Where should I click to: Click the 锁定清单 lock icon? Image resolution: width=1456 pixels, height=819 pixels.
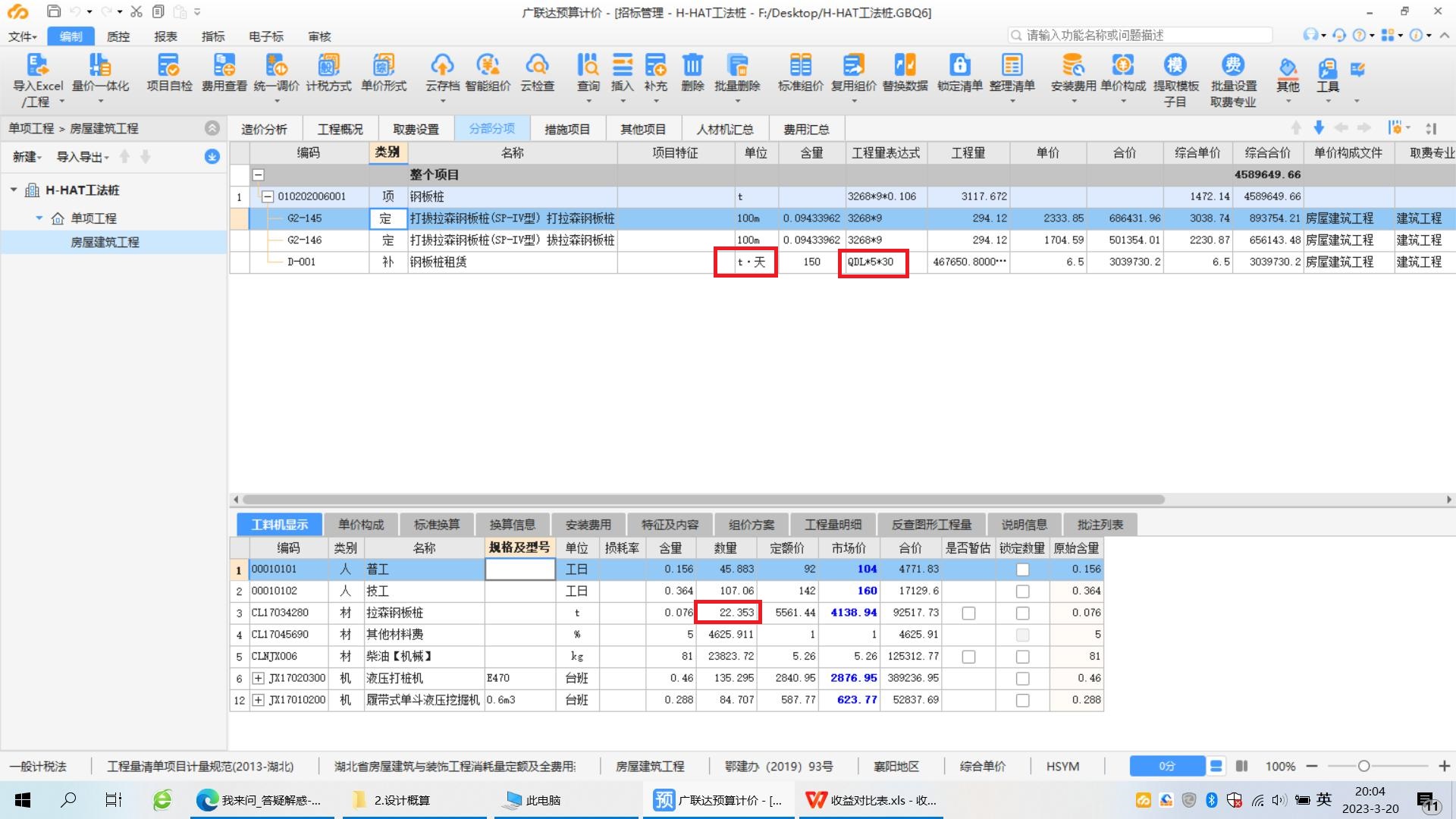(959, 65)
